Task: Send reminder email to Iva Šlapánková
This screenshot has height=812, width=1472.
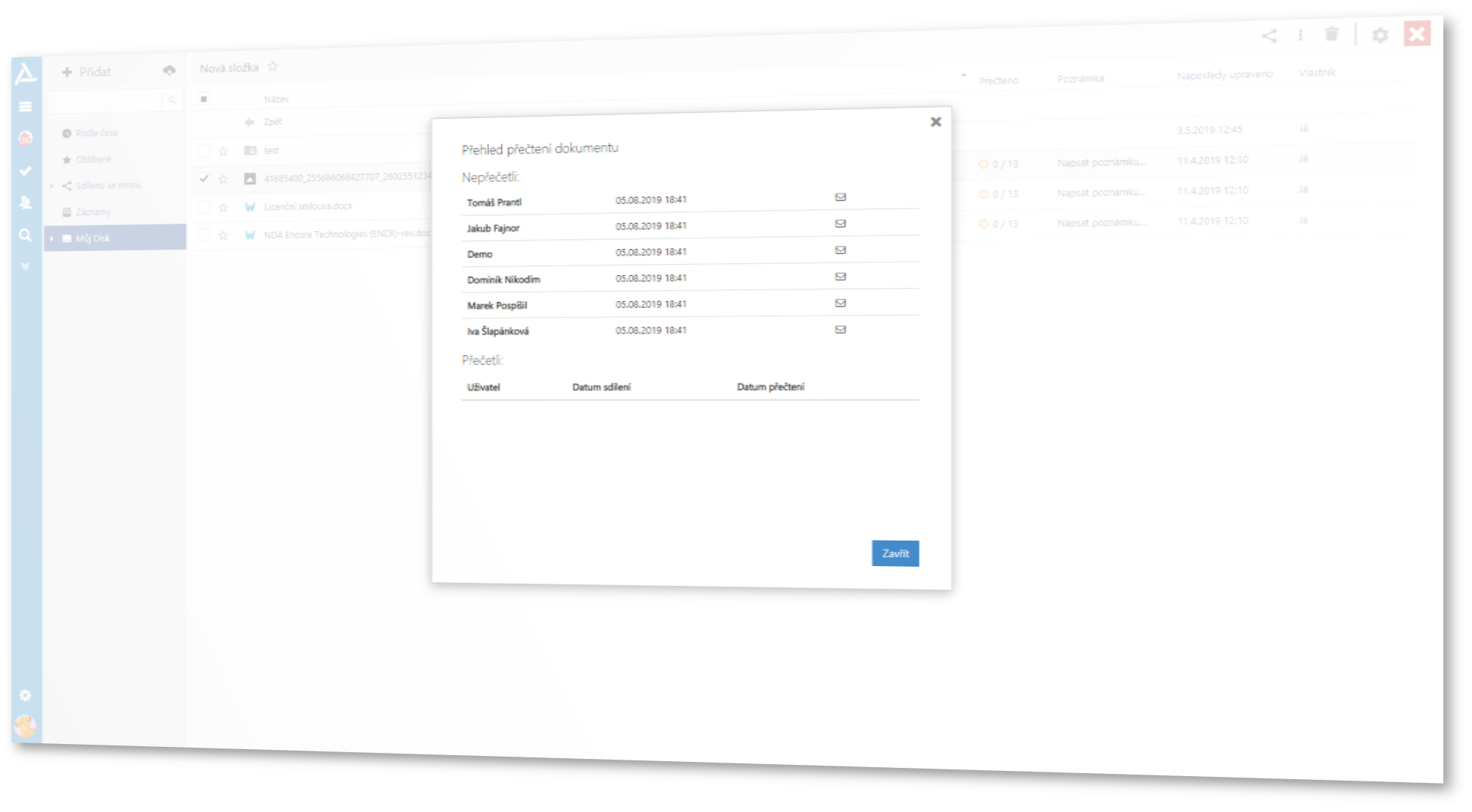Action: (841, 330)
